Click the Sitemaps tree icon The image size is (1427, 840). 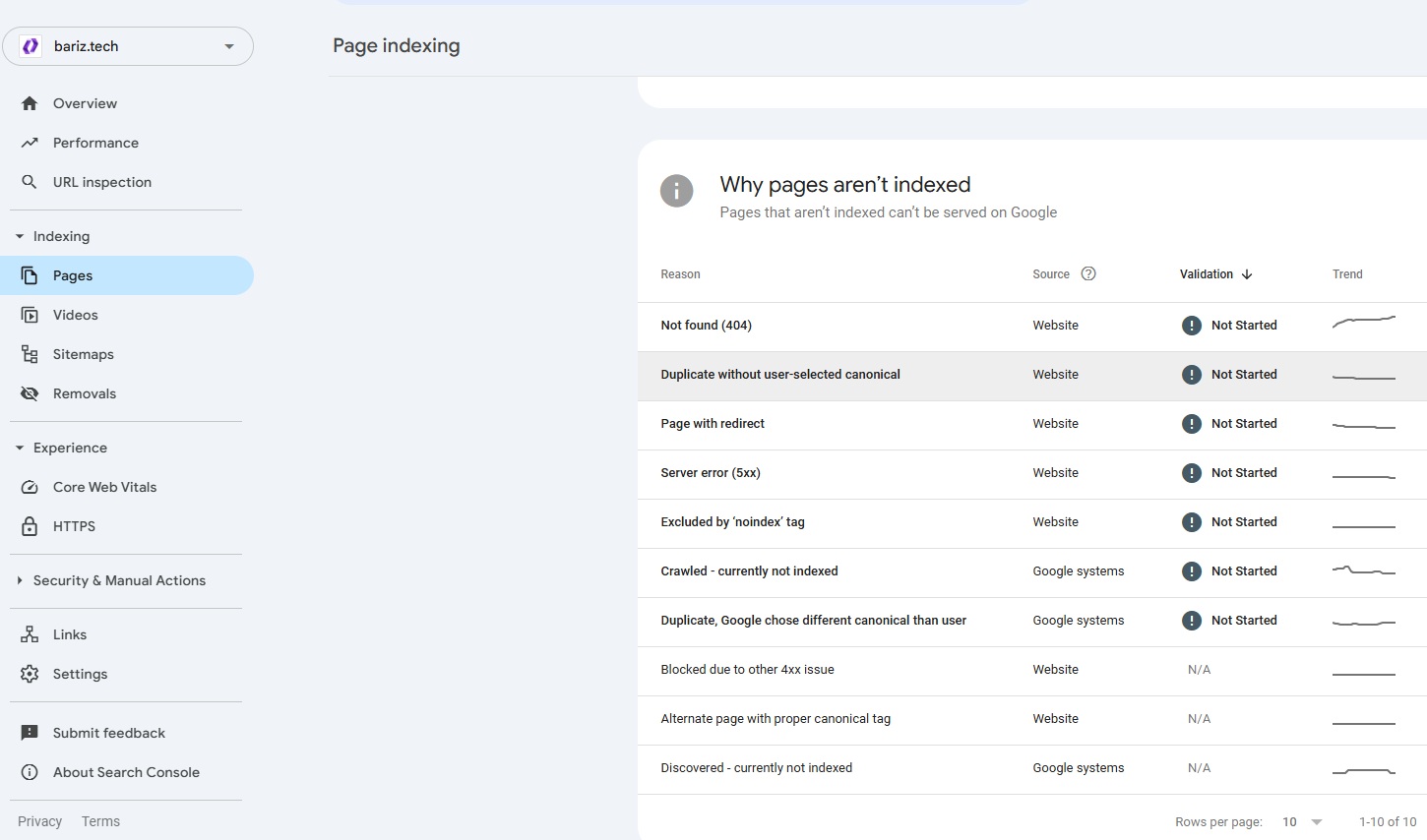[30, 354]
